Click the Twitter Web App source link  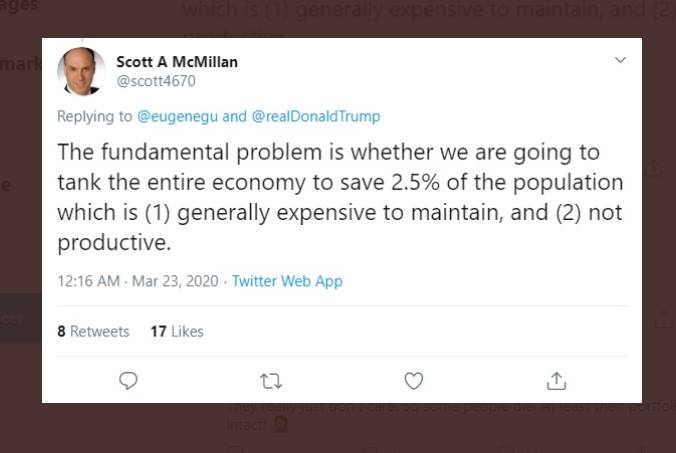(x=287, y=281)
